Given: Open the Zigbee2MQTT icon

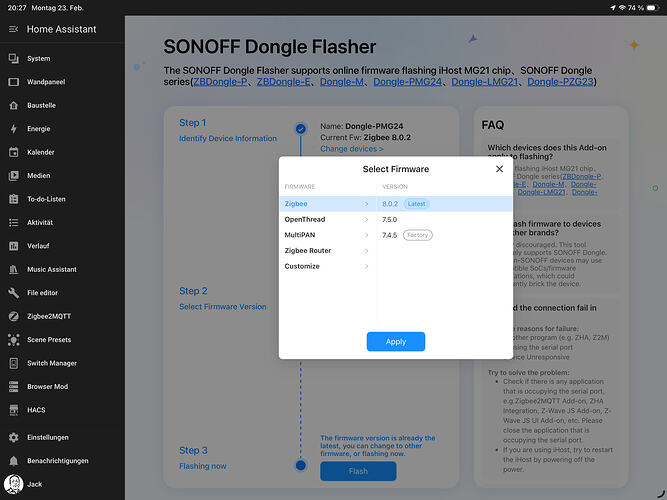Looking at the screenshot, I should click(14, 316).
